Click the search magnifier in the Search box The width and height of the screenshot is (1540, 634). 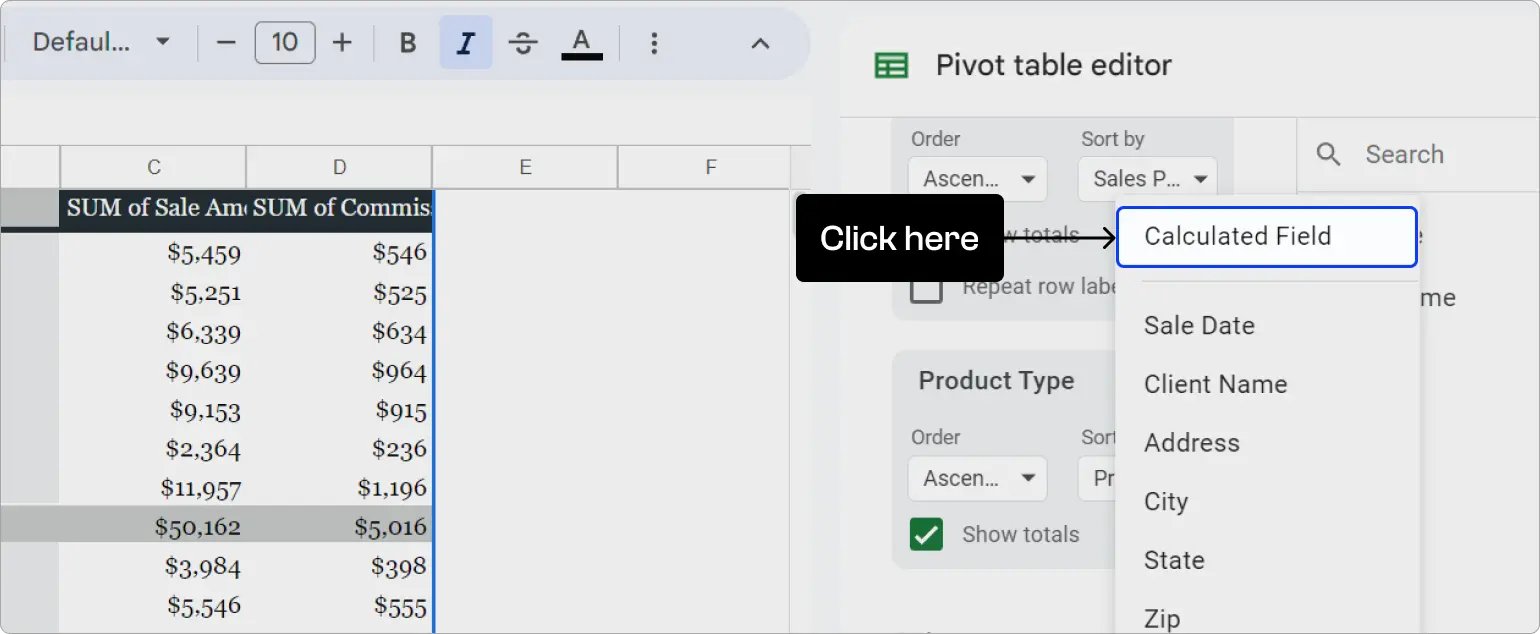coord(1327,154)
